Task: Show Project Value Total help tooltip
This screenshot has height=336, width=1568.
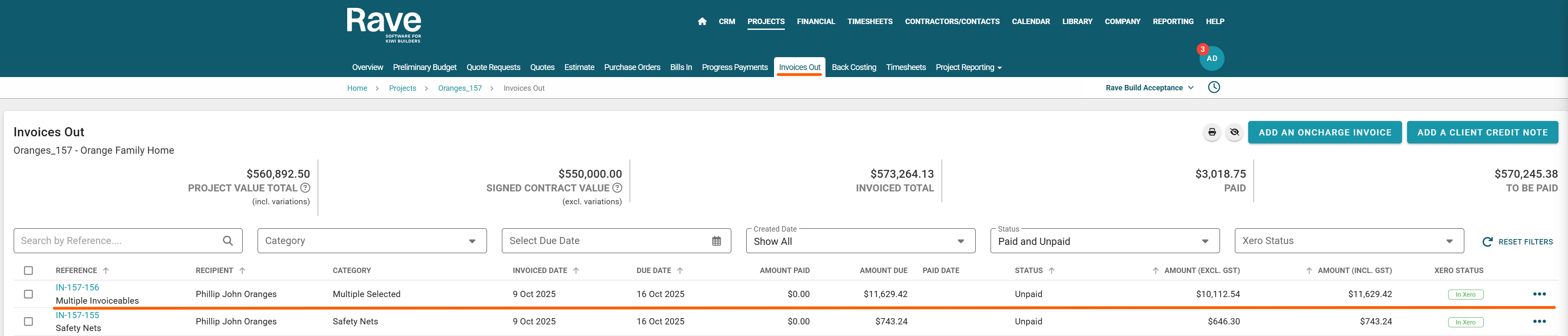Action: coord(306,189)
